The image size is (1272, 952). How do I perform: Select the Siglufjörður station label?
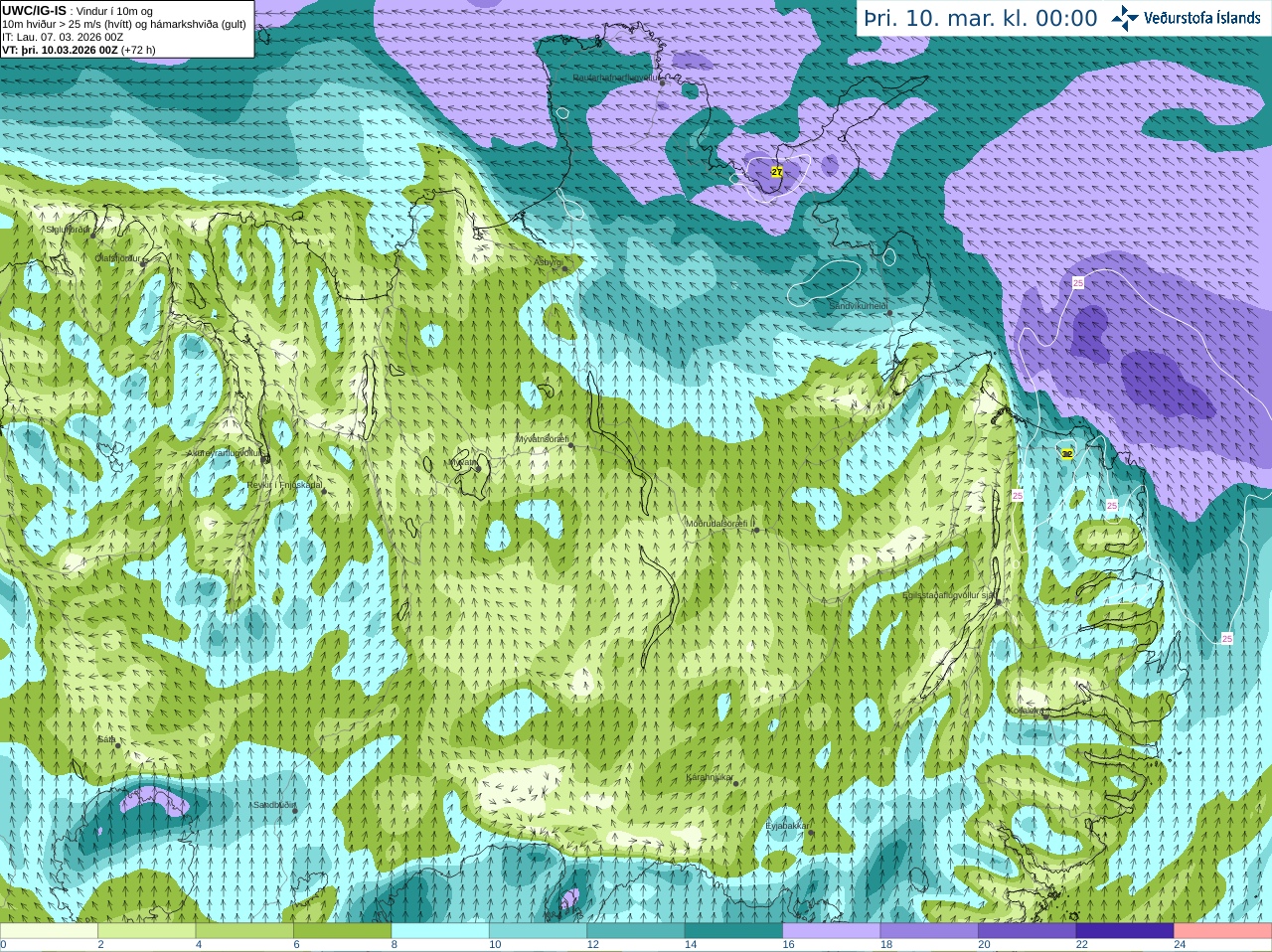pos(68,230)
